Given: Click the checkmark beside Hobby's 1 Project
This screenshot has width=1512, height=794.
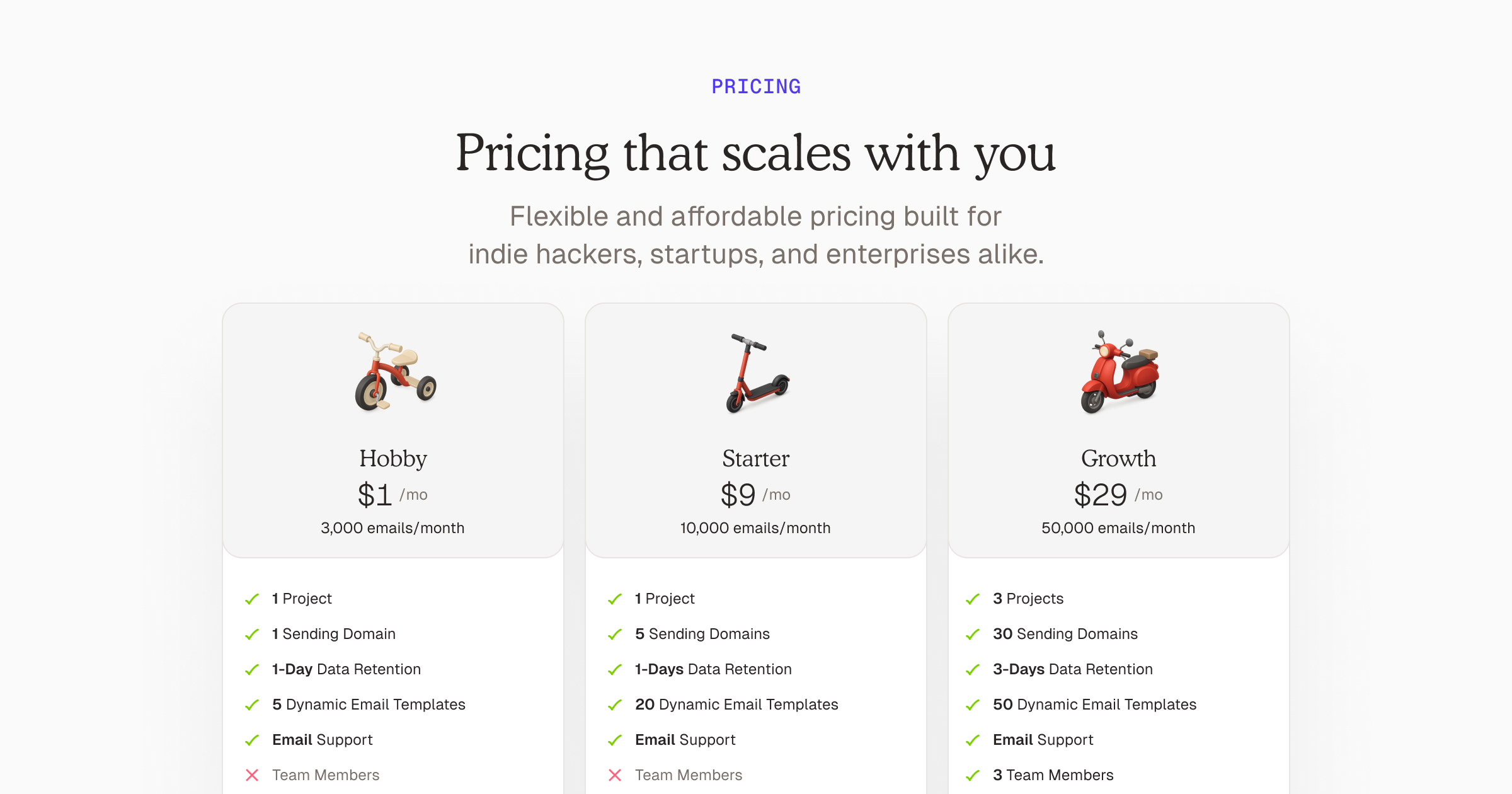Looking at the screenshot, I should tap(252, 599).
